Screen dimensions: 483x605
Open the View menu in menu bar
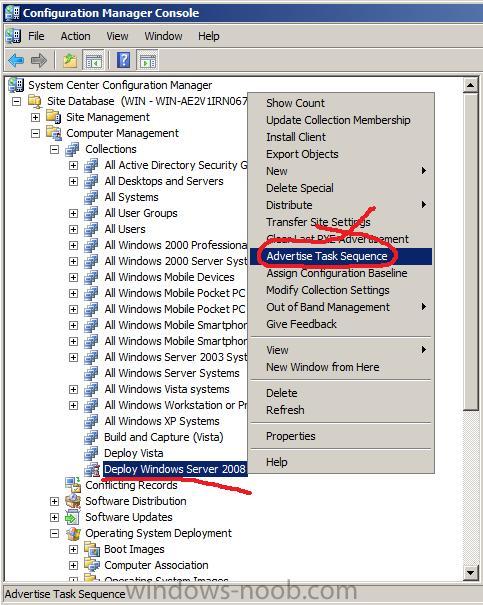point(117,36)
